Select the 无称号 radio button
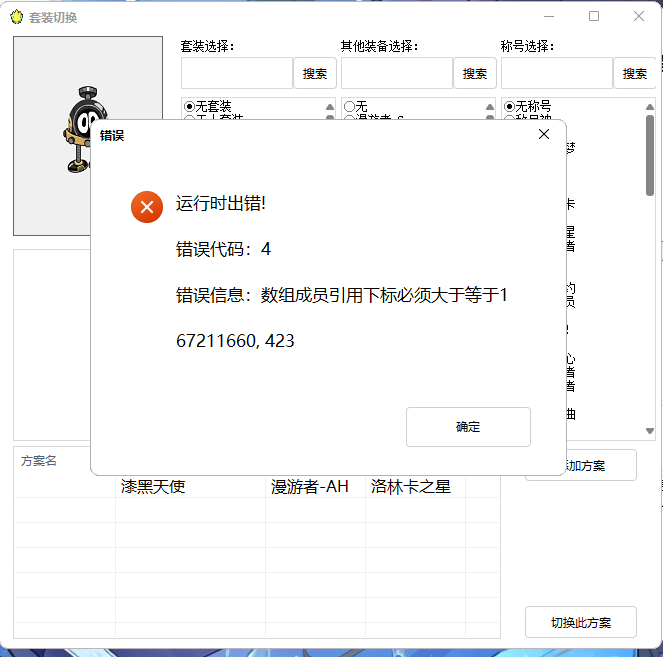This screenshot has height=657, width=663. (510, 106)
